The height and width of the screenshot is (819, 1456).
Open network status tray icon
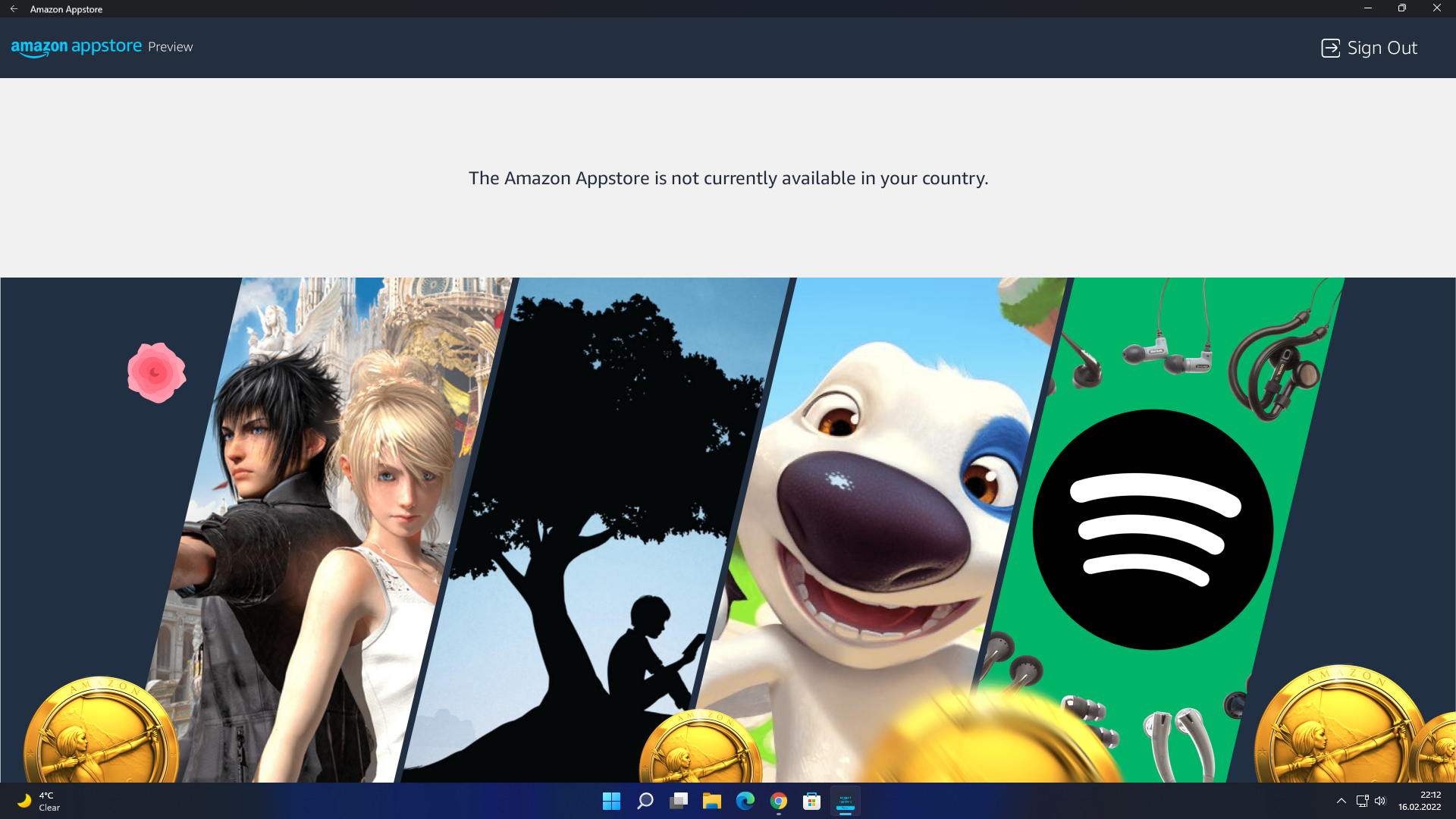click(x=1362, y=801)
